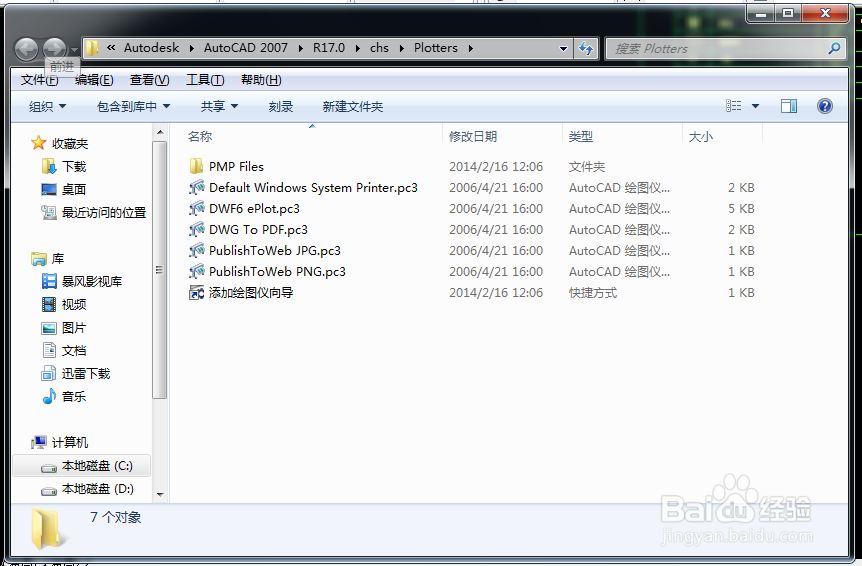Toggle the preview pane button
This screenshot has height=566, width=862.
pos(789,106)
